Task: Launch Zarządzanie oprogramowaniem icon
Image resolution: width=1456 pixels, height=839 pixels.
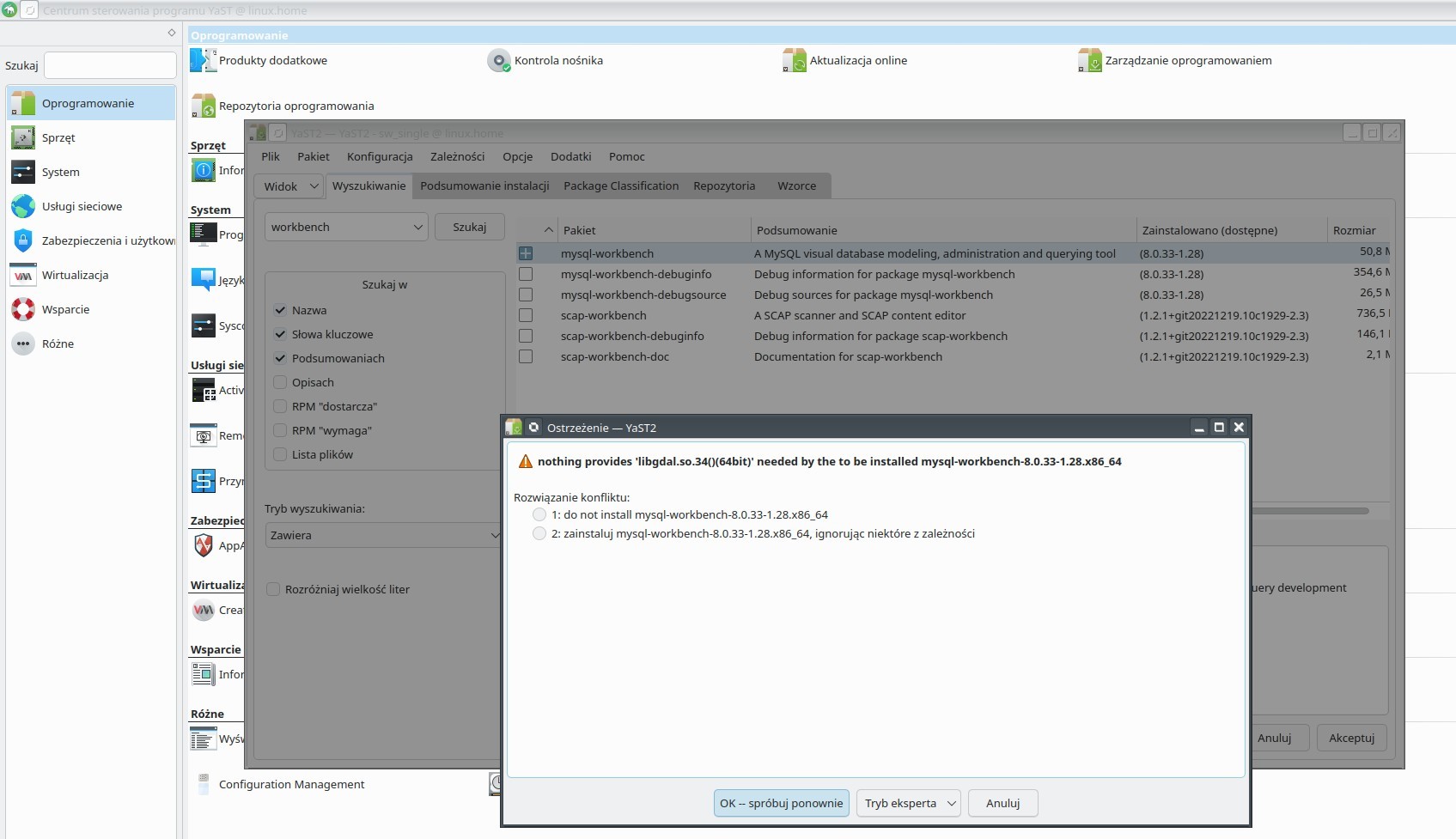Action: coord(1089,61)
